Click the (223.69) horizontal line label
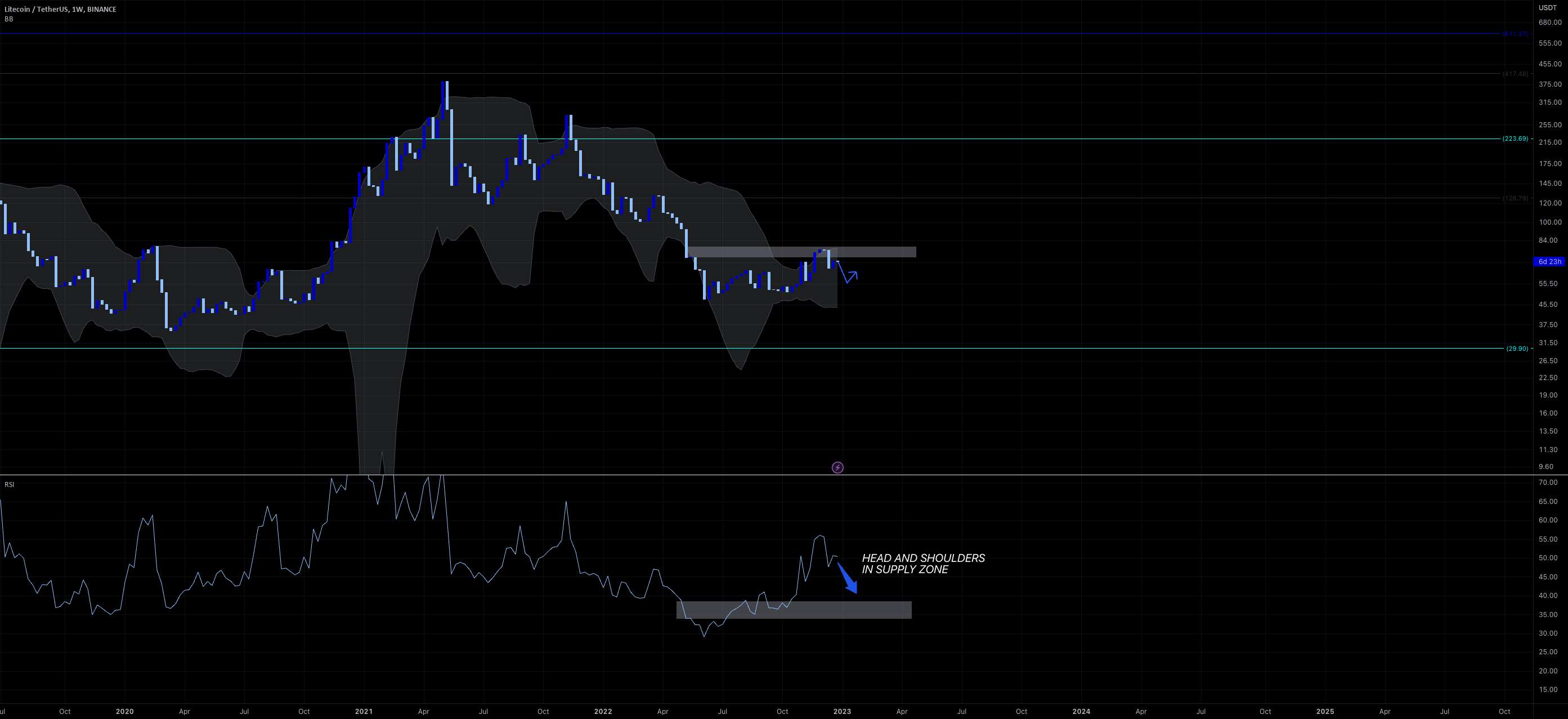 click(x=1515, y=139)
